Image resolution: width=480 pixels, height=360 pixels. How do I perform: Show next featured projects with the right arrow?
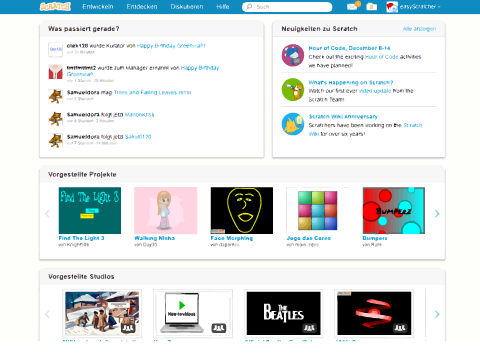pos(437,214)
